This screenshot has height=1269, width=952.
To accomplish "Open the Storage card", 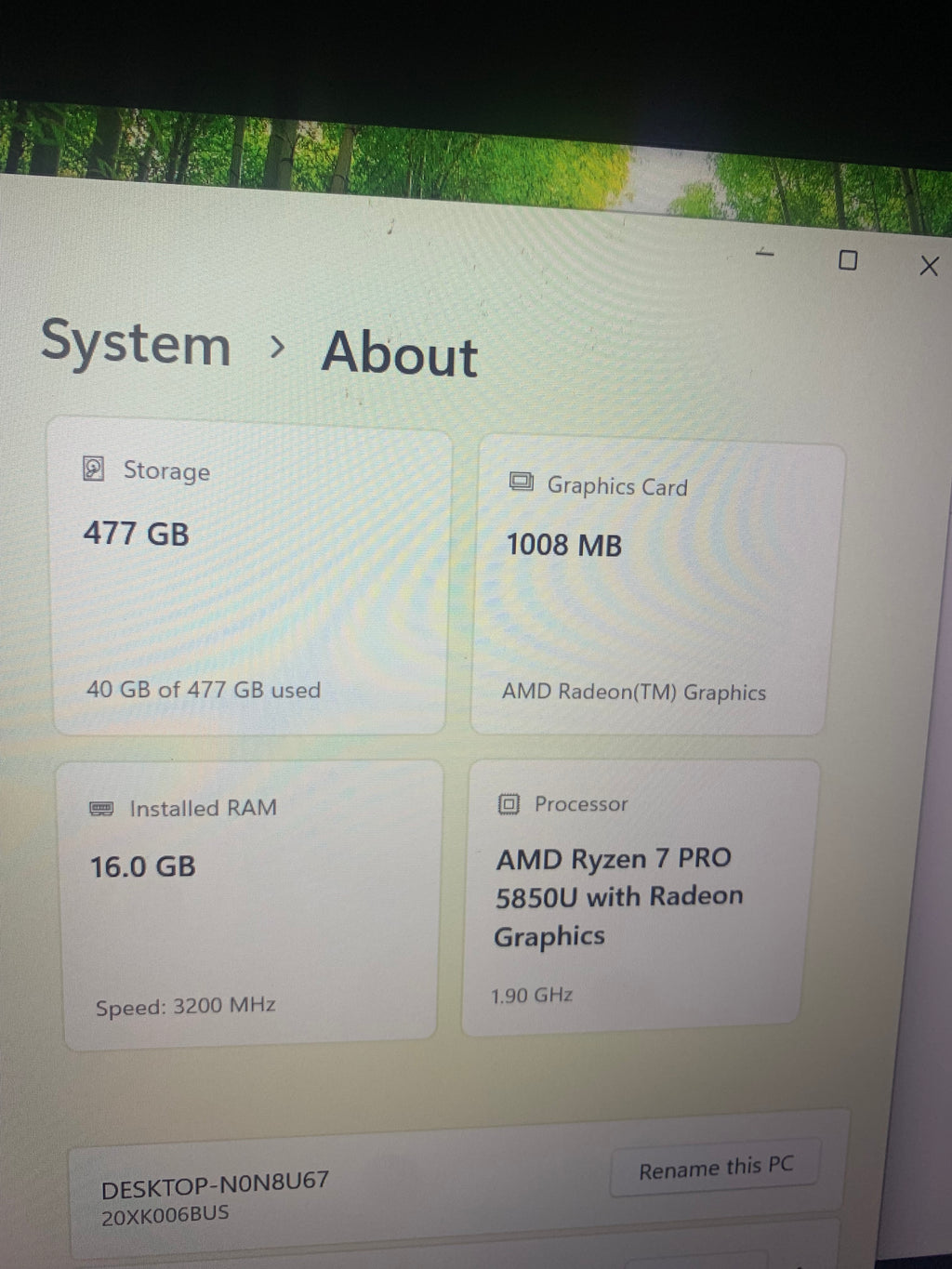I will pyautogui.click(x=251, y=576).
